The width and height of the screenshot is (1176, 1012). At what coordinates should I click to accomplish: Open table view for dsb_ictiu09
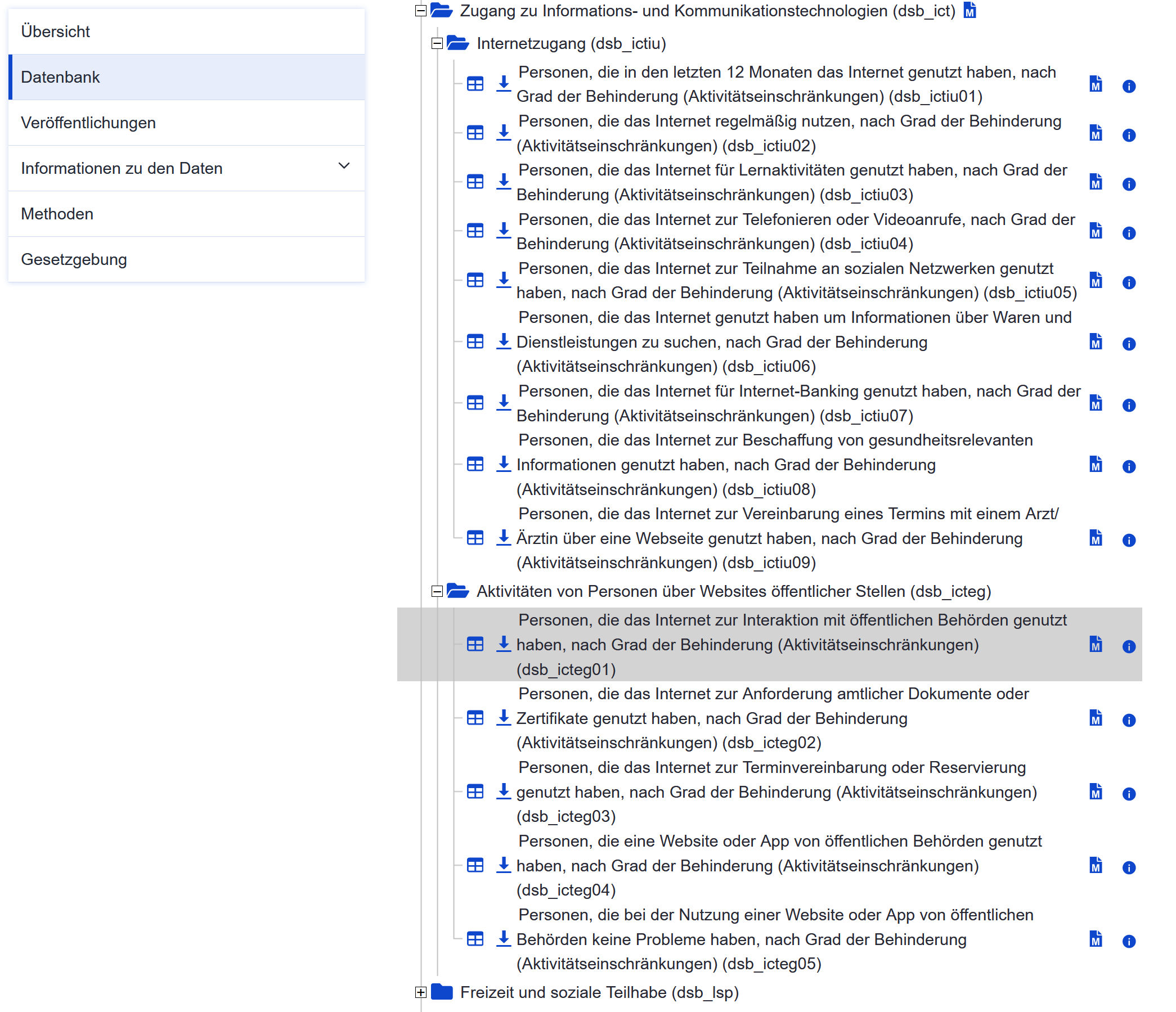coord(475,538)
